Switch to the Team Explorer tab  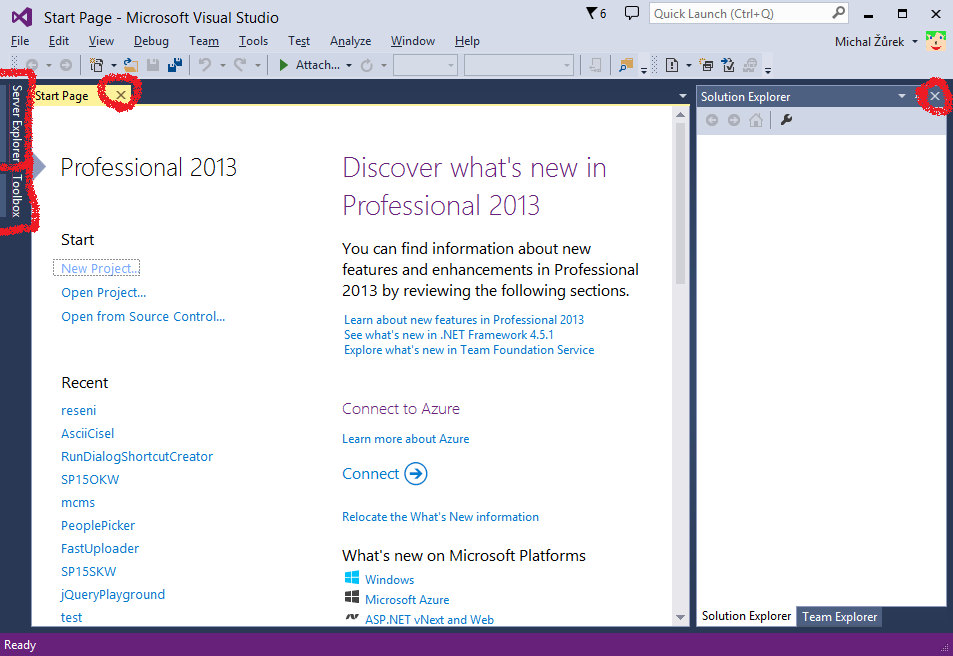pos(839,617)
